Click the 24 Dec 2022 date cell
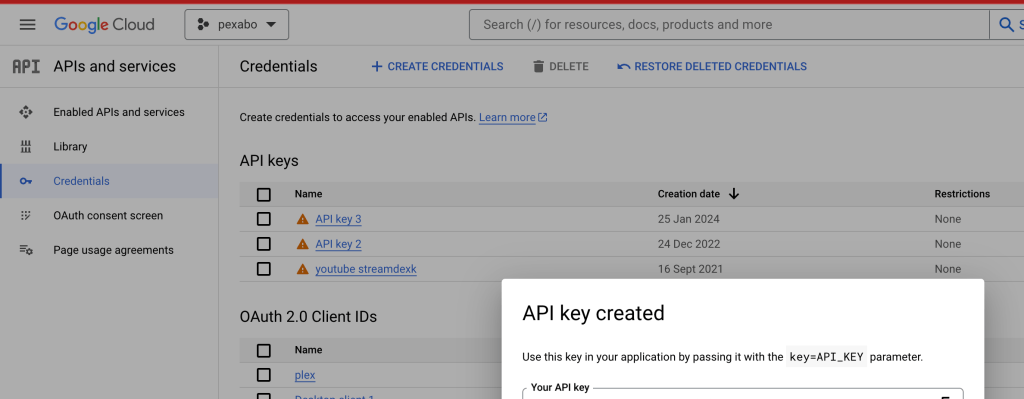Image resolution: width=1024 pixels, height=399 pixels. [689, 244]
